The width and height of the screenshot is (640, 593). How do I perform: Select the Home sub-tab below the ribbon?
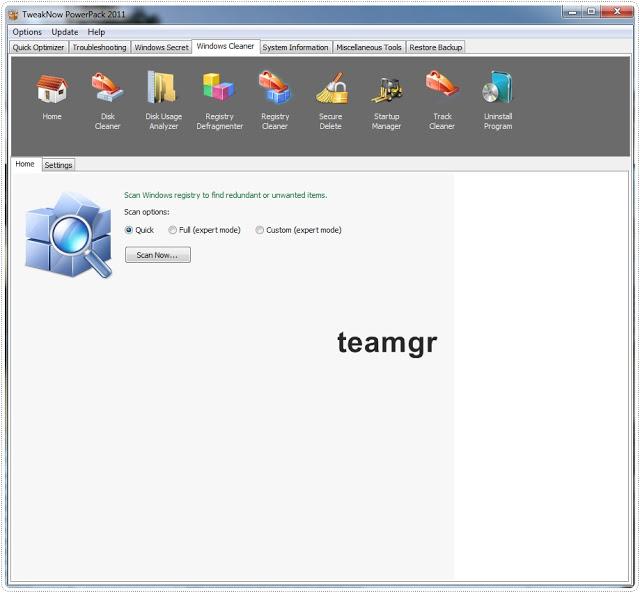point(25,164)
